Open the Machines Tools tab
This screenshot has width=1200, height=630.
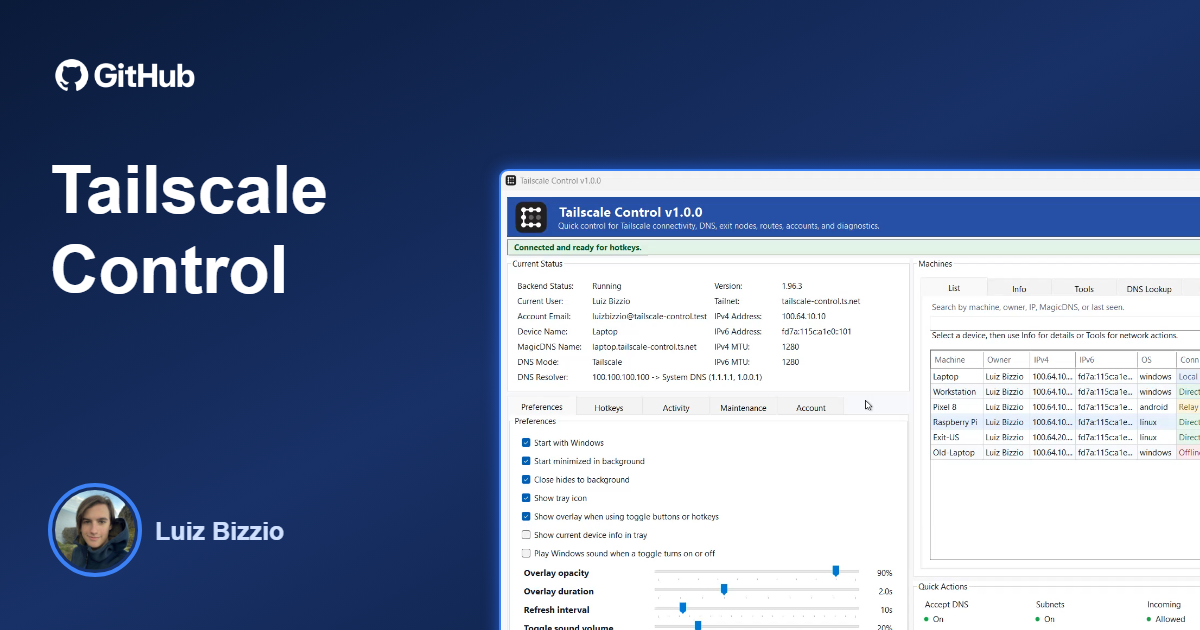[x=1084, y=289]
